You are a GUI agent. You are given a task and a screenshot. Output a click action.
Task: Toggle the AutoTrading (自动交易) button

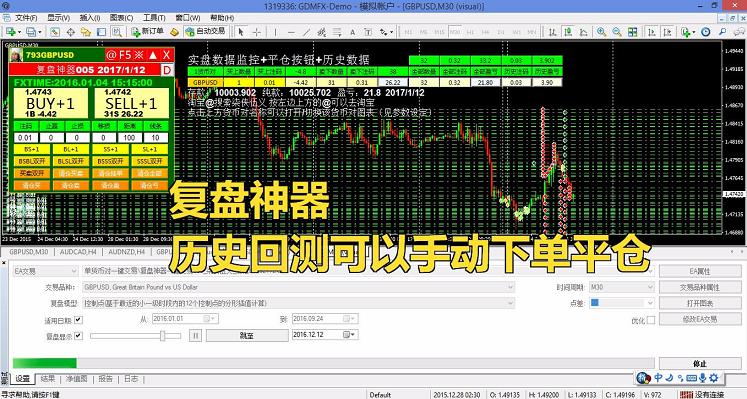(205, 31)
